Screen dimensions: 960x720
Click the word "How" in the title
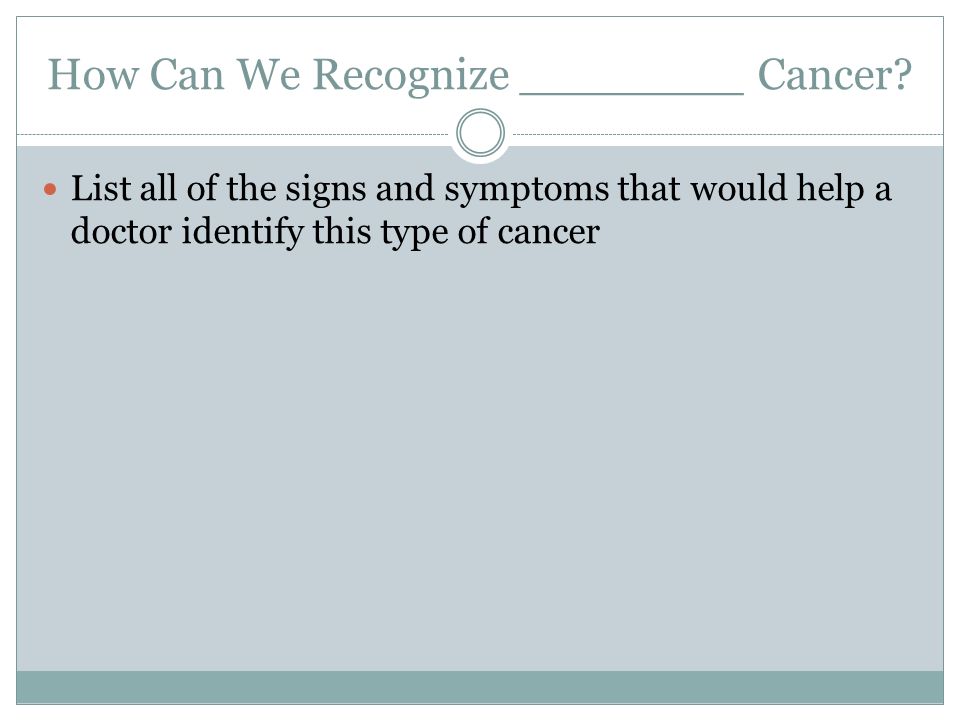point(94,75)
